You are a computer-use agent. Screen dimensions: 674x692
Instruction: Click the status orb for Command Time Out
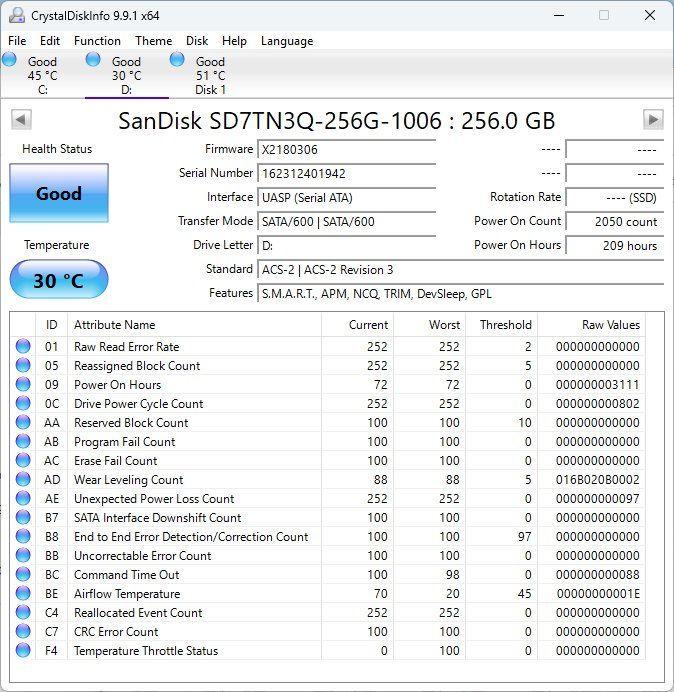23,574
